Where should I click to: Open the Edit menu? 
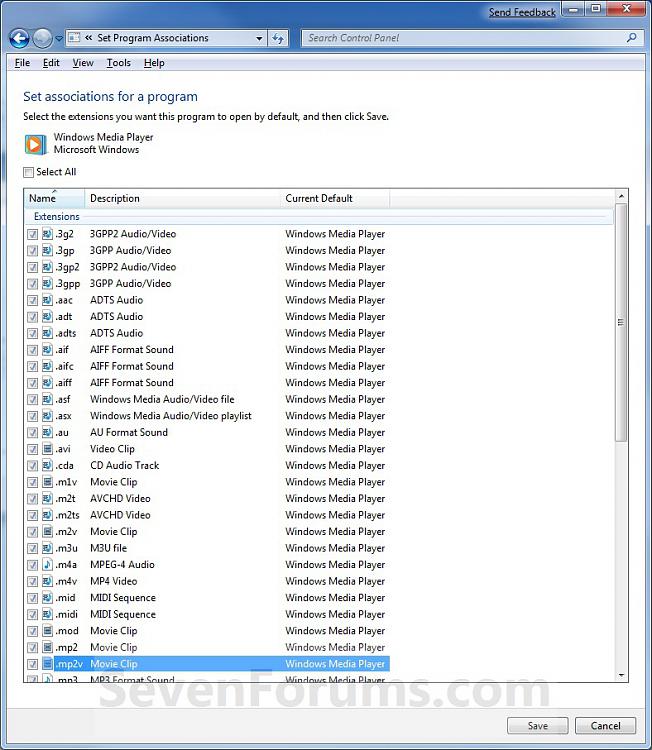click(51, 63)
